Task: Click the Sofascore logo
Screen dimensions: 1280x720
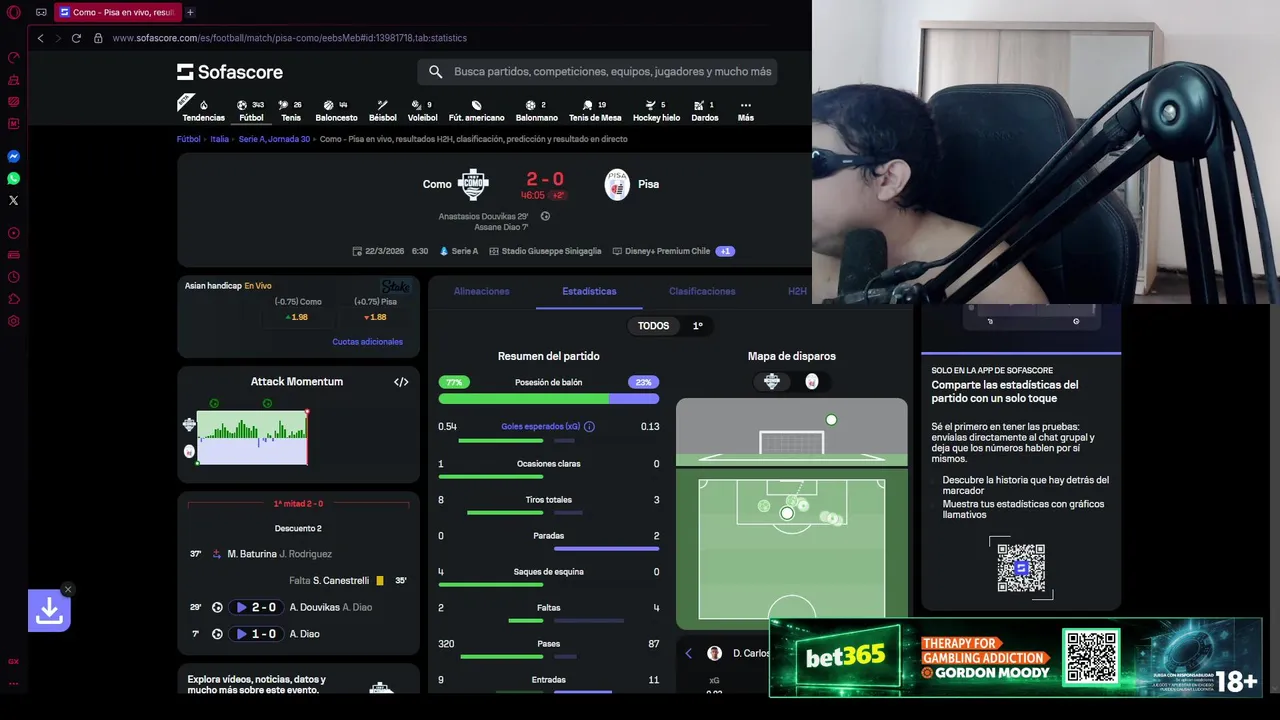Action: [x=230, y=72]
